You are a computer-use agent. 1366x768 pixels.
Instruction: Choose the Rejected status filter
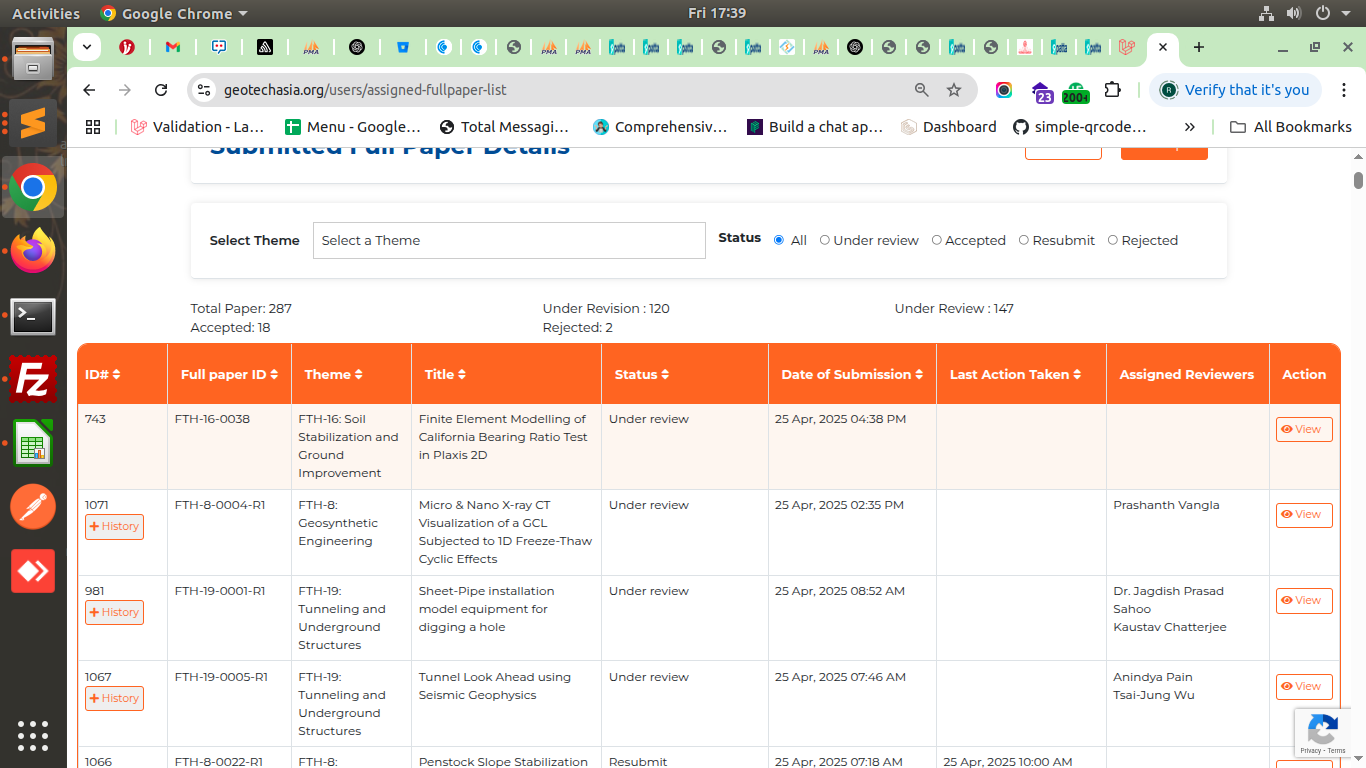click(x=1113, y=240)
